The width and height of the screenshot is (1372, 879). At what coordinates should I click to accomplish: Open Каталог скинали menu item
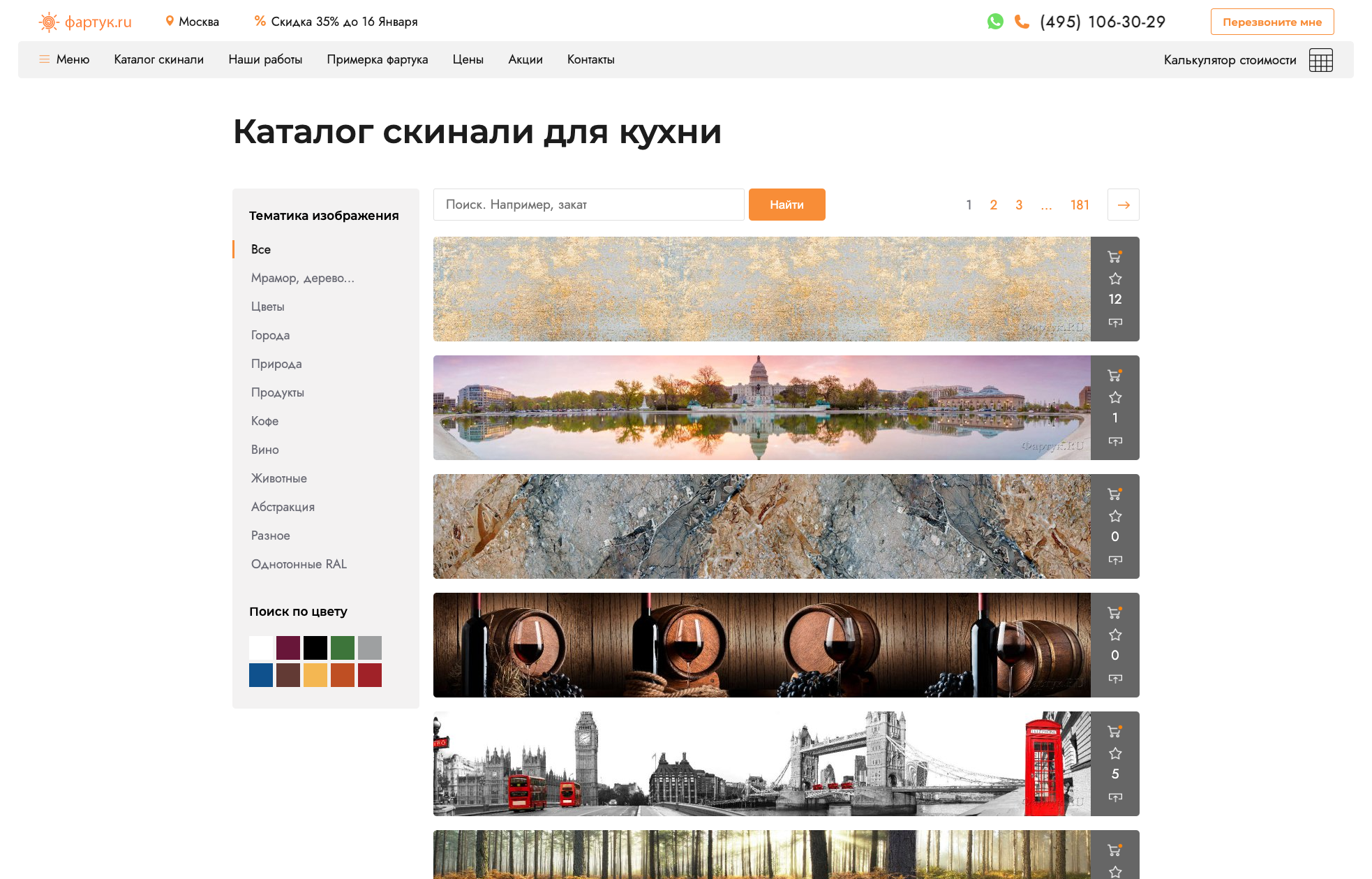coord(159,59)
